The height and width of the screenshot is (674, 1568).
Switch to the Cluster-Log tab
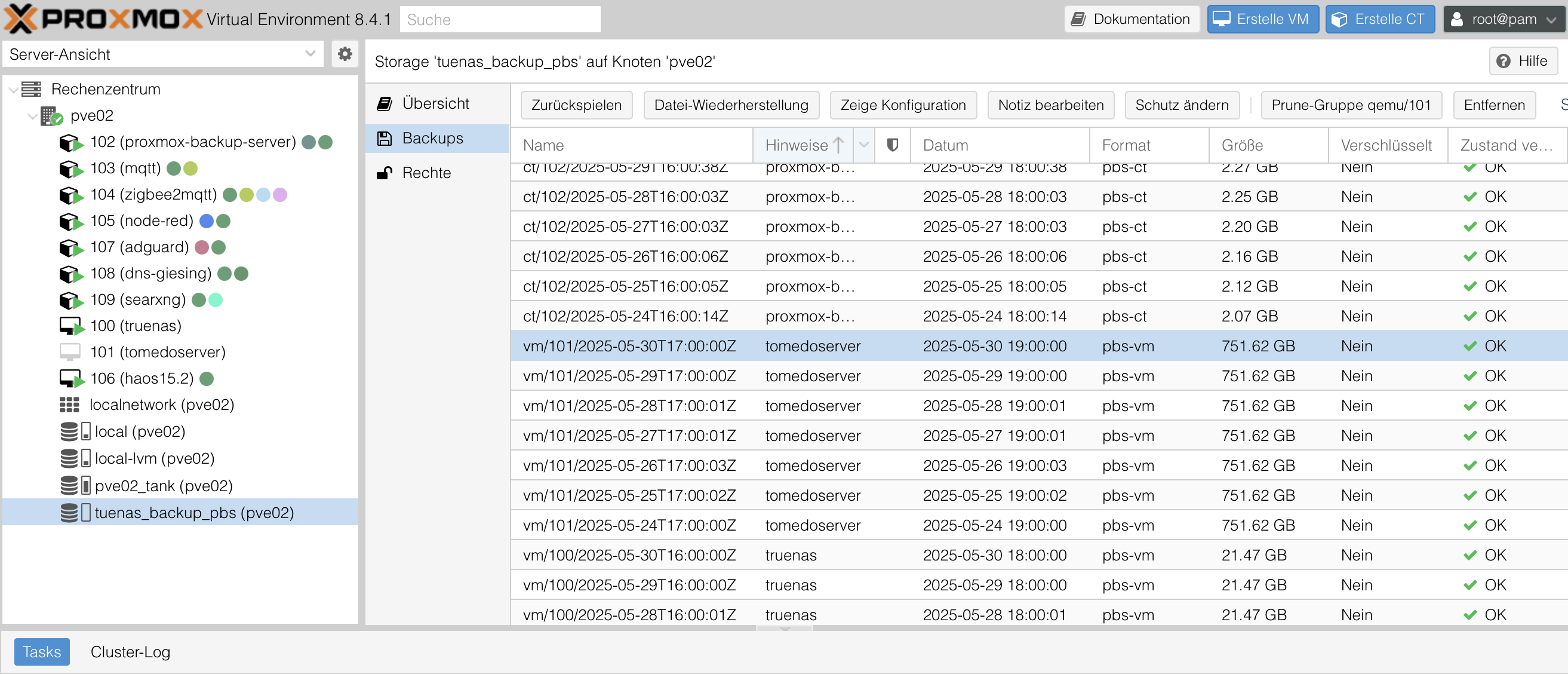[x=130, y=651]
